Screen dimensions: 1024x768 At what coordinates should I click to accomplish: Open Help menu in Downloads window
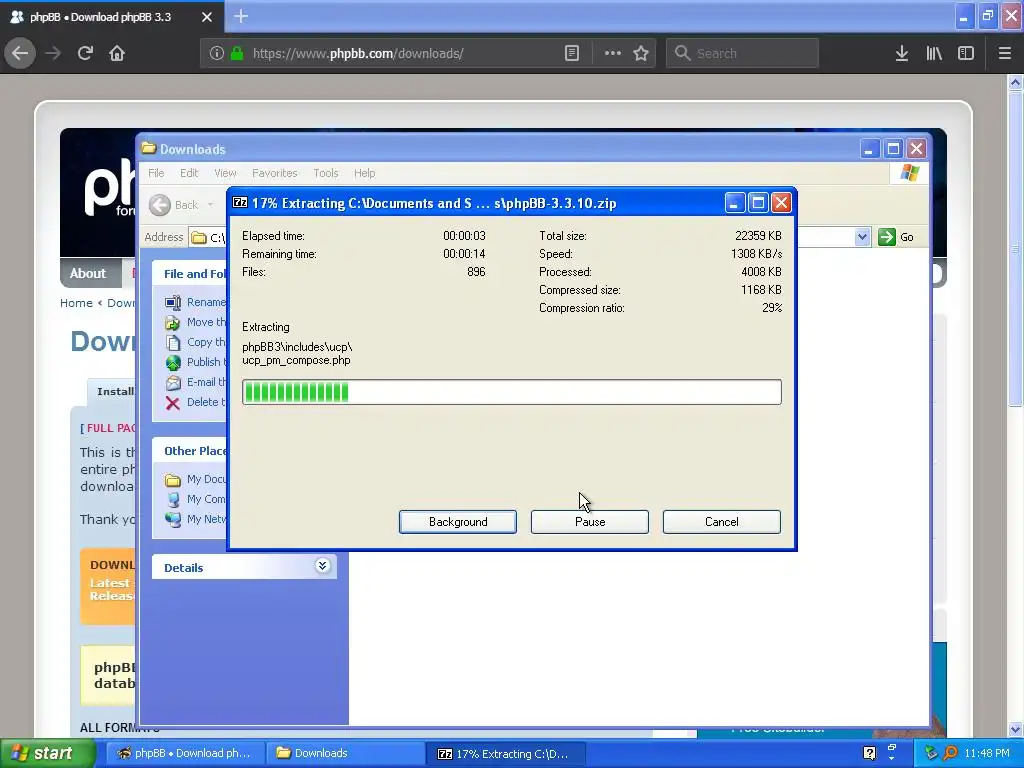point(364,173)
